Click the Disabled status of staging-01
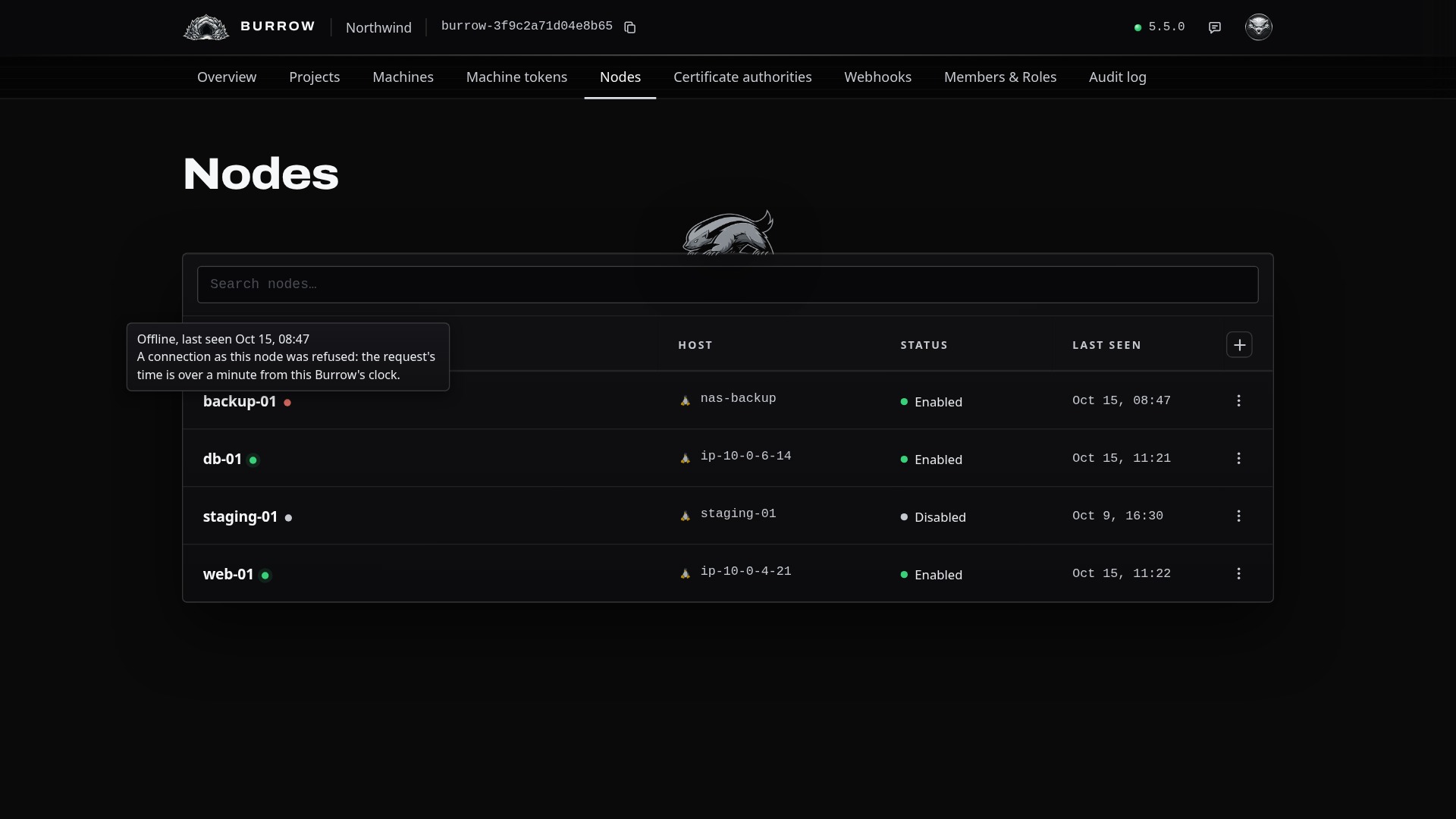The height and width of the screenshot is (819, 1456). [933, 517]
